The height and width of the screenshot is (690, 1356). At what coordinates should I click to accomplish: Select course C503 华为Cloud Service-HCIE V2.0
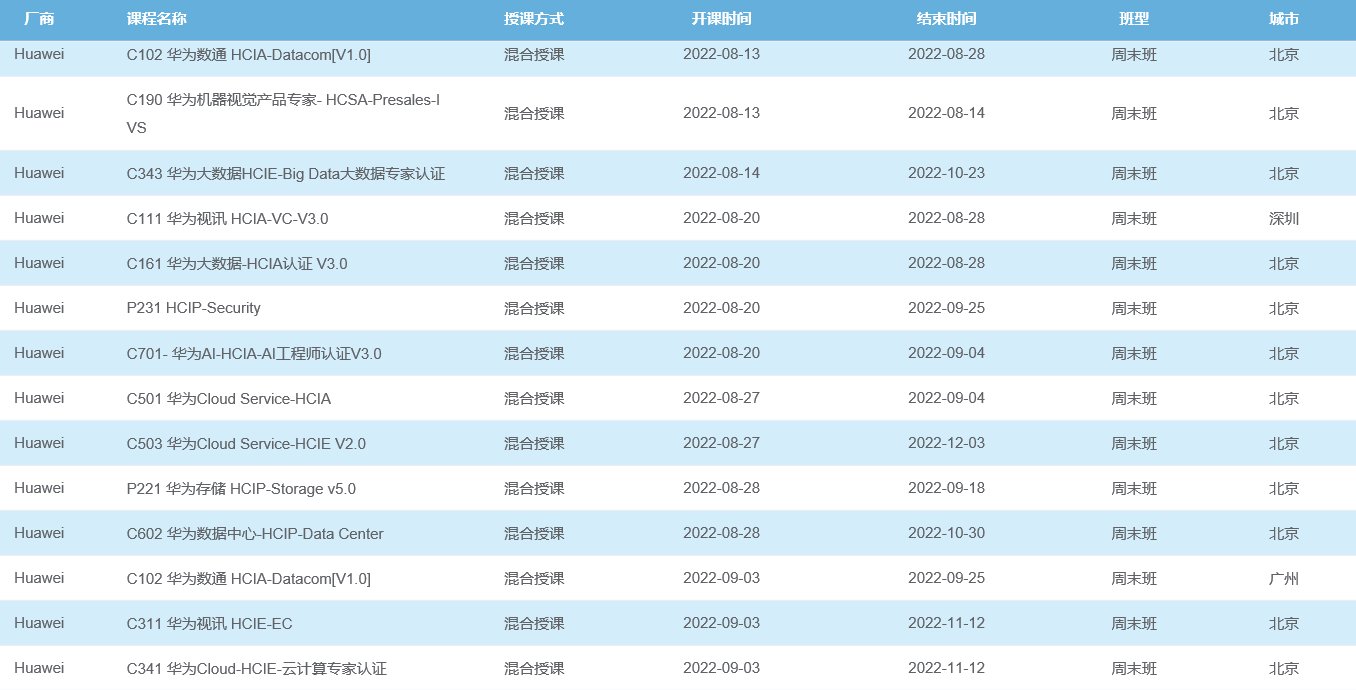click(x=246, y=444)
